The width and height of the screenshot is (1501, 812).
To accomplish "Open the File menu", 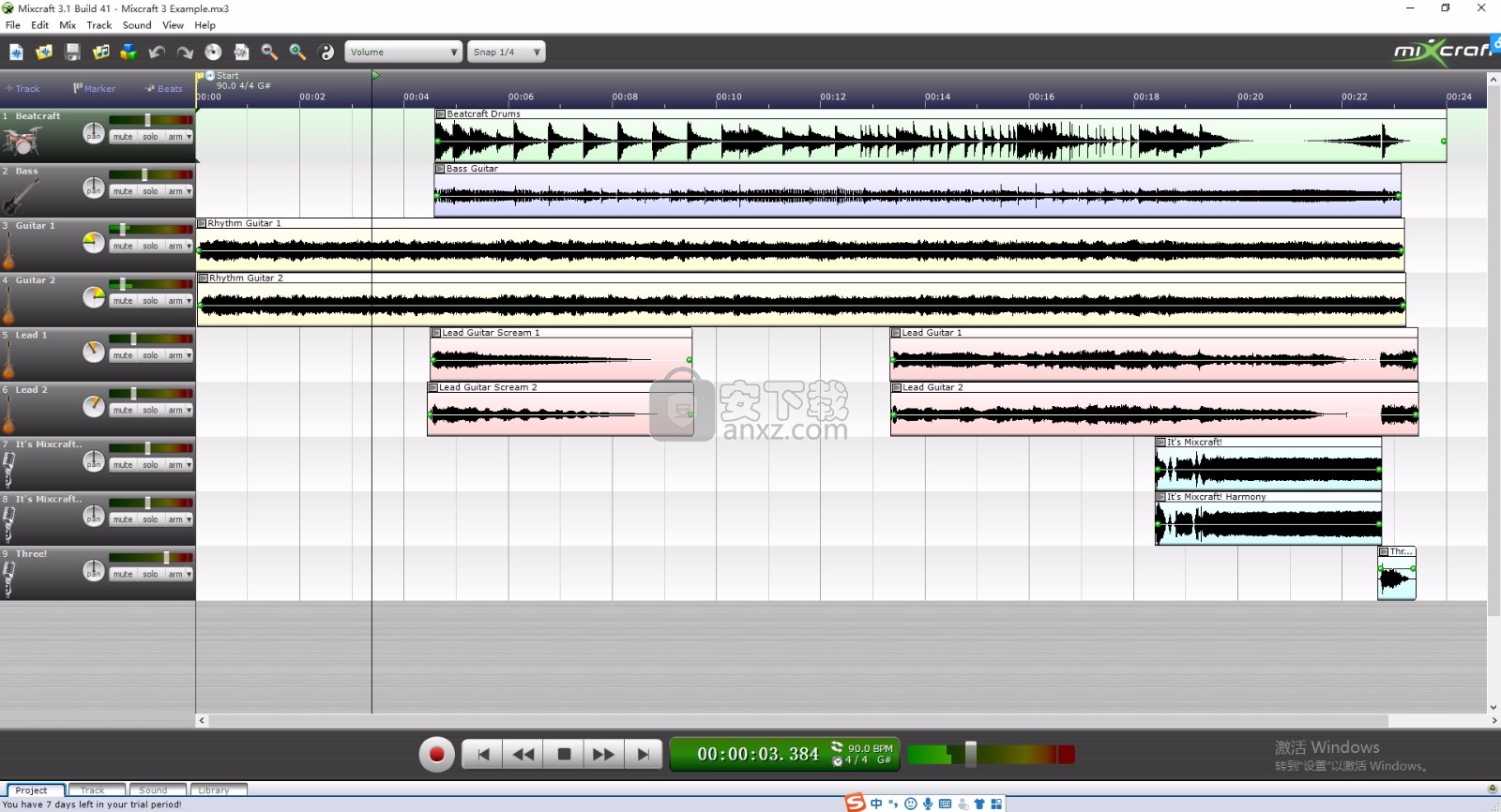I will pos(13,25).
